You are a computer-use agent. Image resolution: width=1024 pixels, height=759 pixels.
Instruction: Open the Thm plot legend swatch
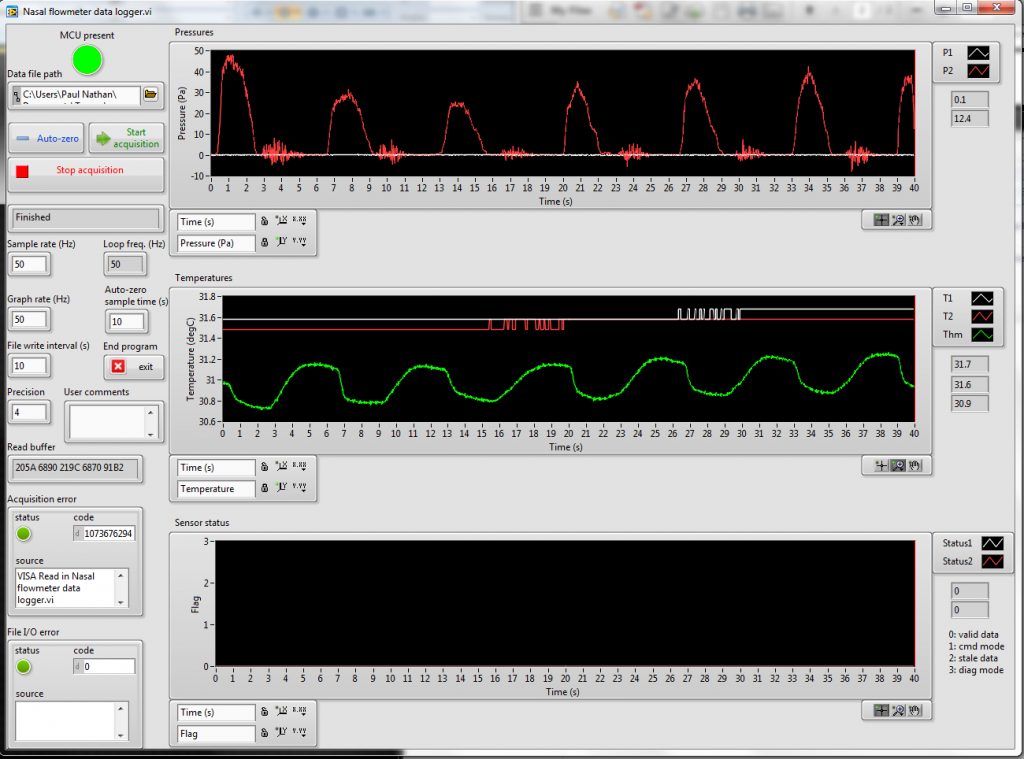click(x=982, y=334)
